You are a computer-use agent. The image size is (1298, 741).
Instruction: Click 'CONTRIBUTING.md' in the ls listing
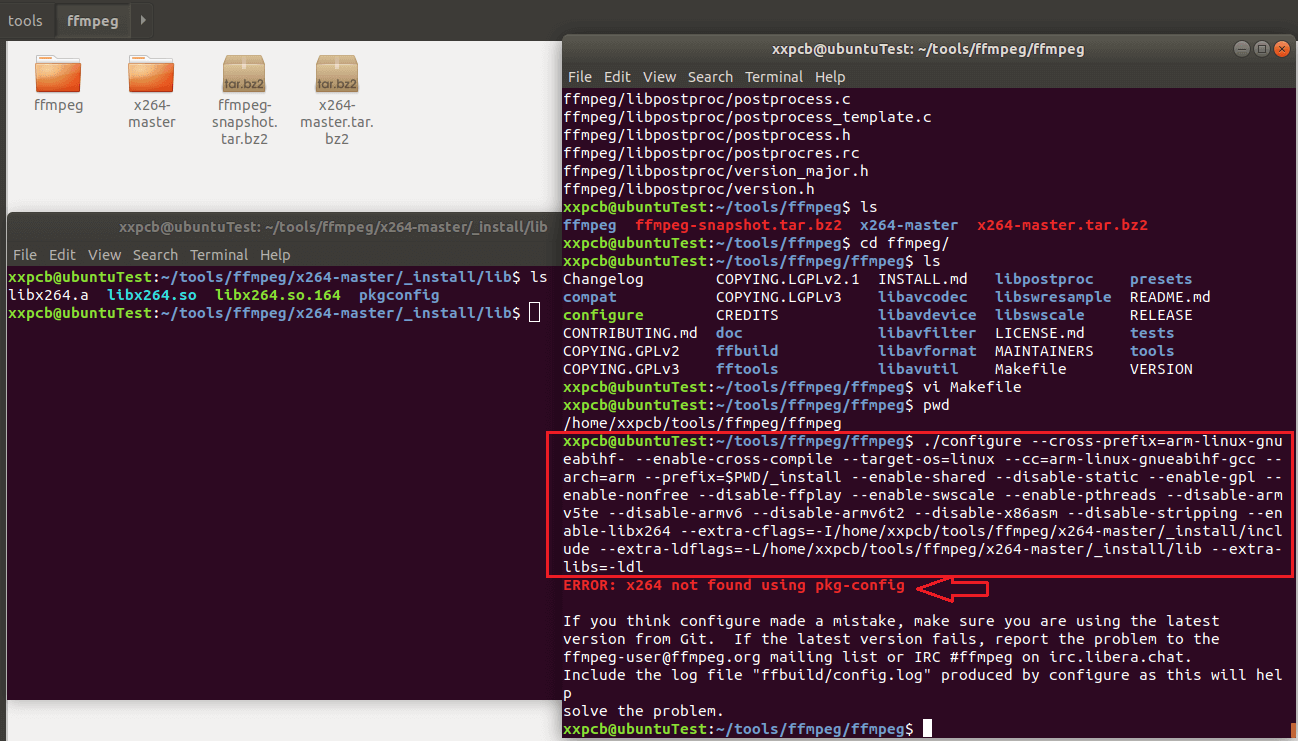click(630, 333)
